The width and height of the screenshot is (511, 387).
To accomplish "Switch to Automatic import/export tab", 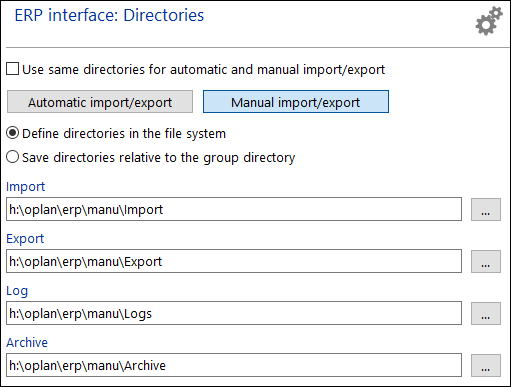I will pyautogui.click(x=100, y=102).
